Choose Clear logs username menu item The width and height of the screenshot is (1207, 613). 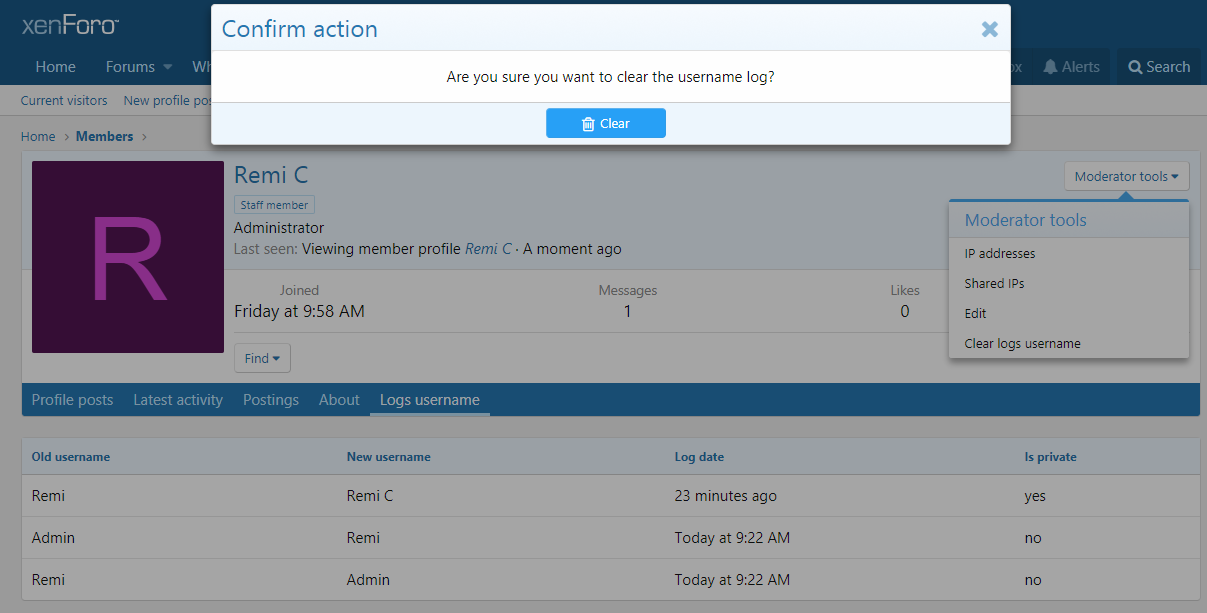point(1022,344)
